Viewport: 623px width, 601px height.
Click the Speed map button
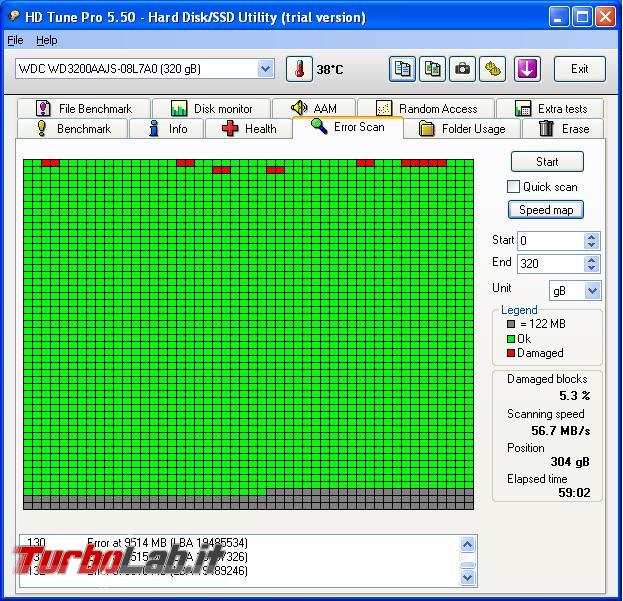pyautogui.click(x=546, y=210)
